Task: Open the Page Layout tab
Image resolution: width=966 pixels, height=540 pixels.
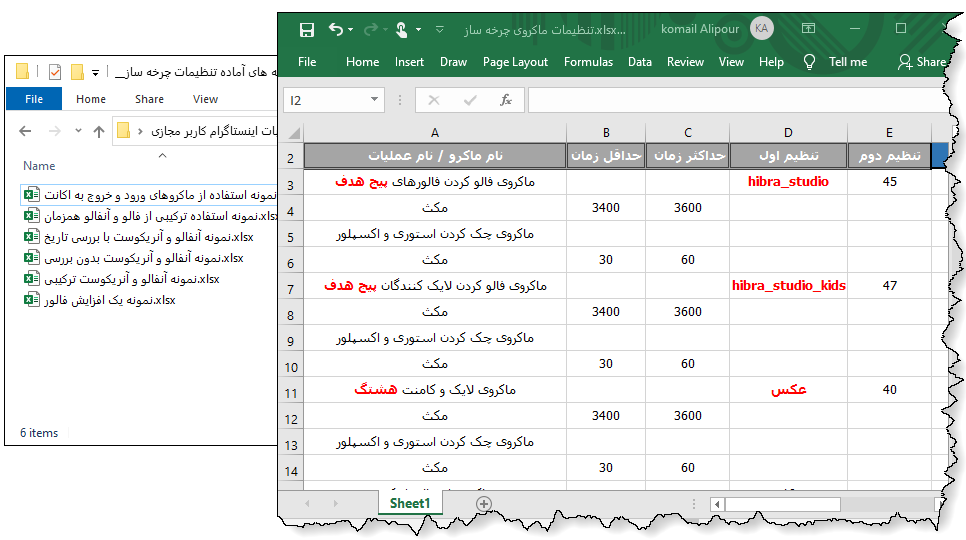Action: [x=515, y=62]
